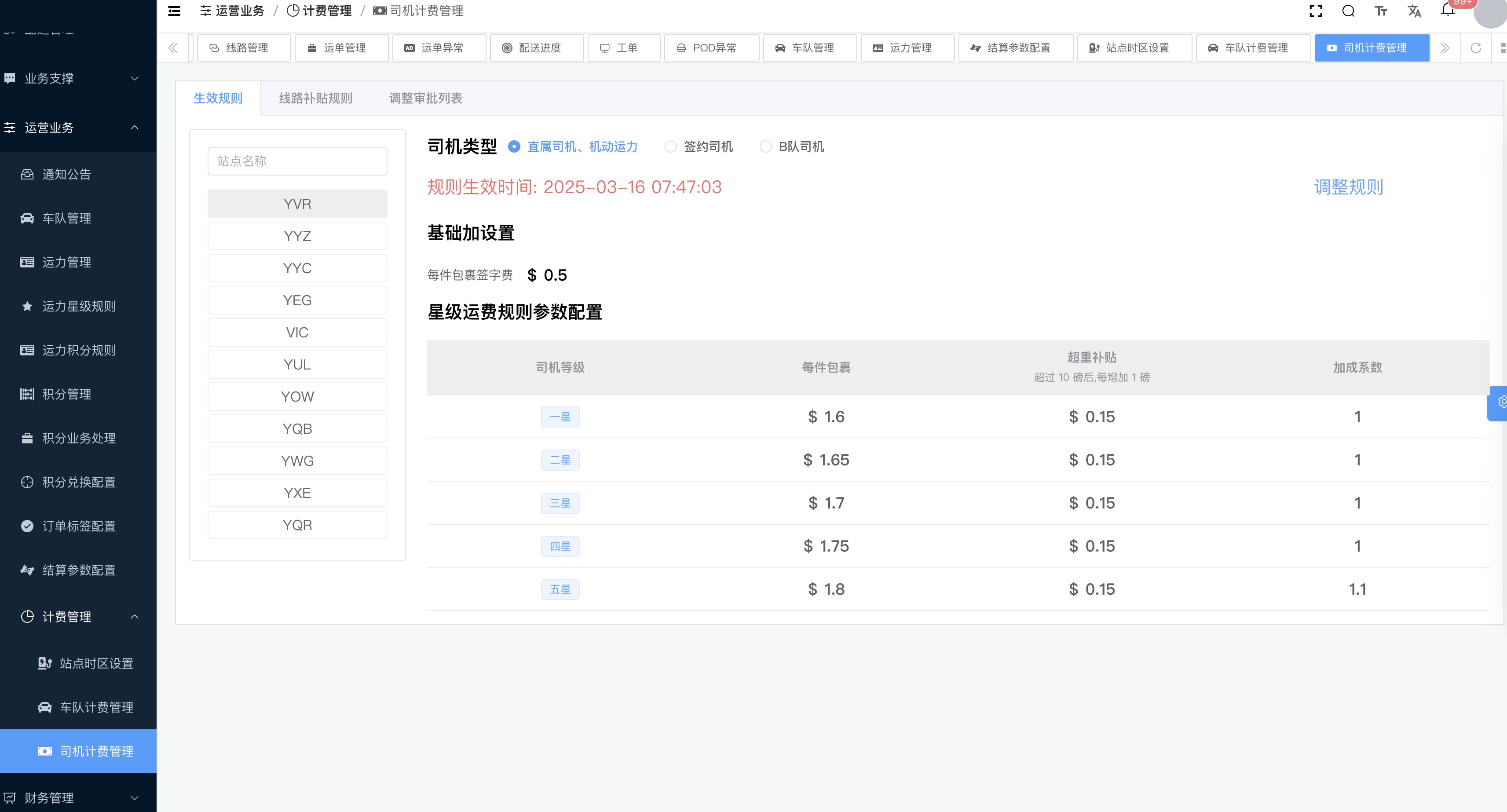Open the language translation icon
The width and height of the screenshot is (1507, 812).
pyautogui.click(x=1415, y=11)
